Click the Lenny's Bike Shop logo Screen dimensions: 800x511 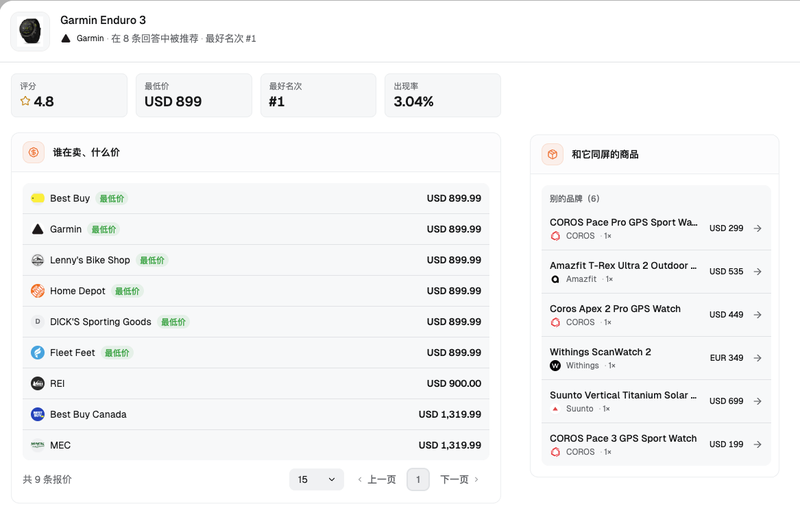38,260
